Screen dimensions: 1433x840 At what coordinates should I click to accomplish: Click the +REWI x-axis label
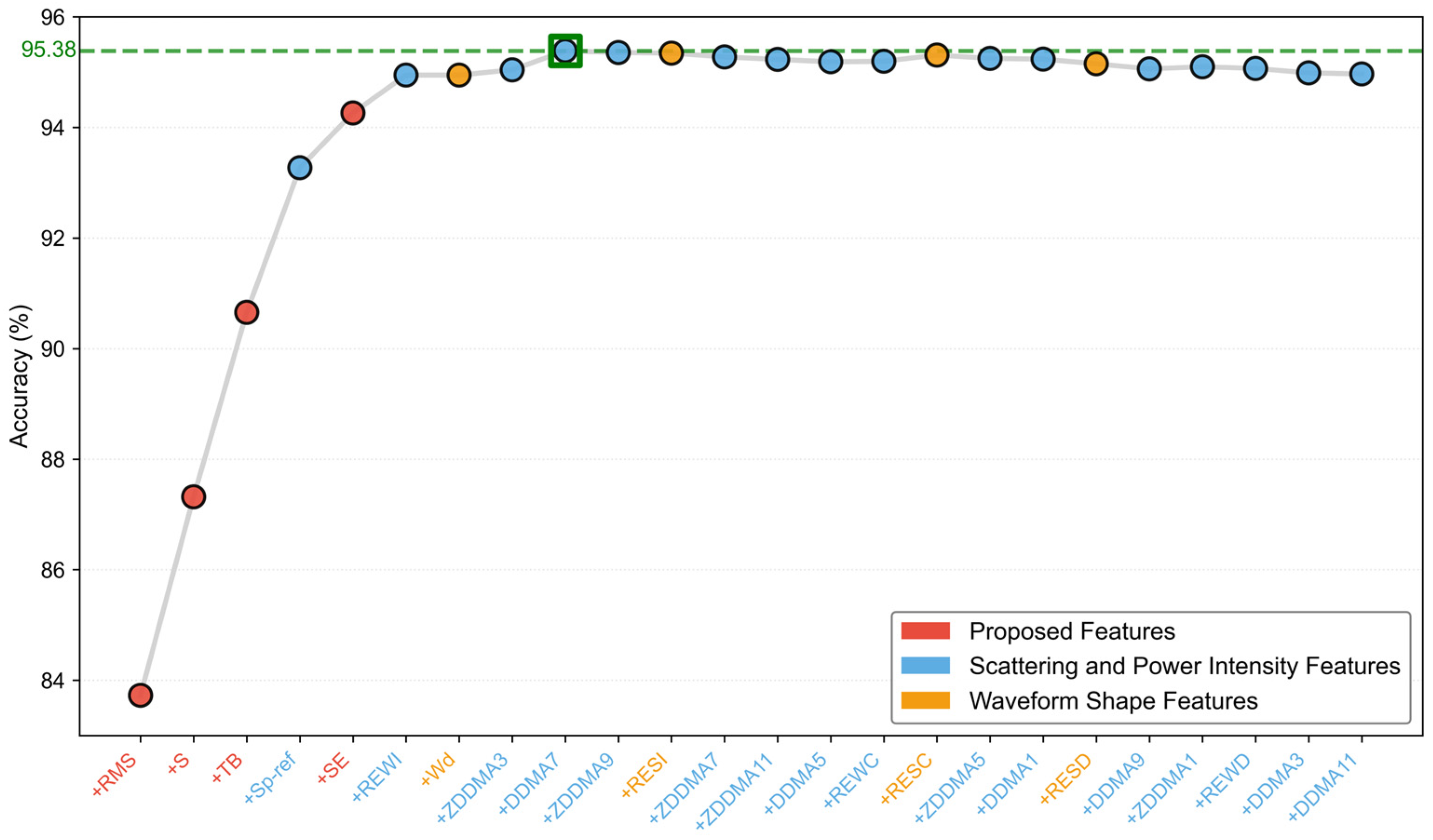coord(378,778)
